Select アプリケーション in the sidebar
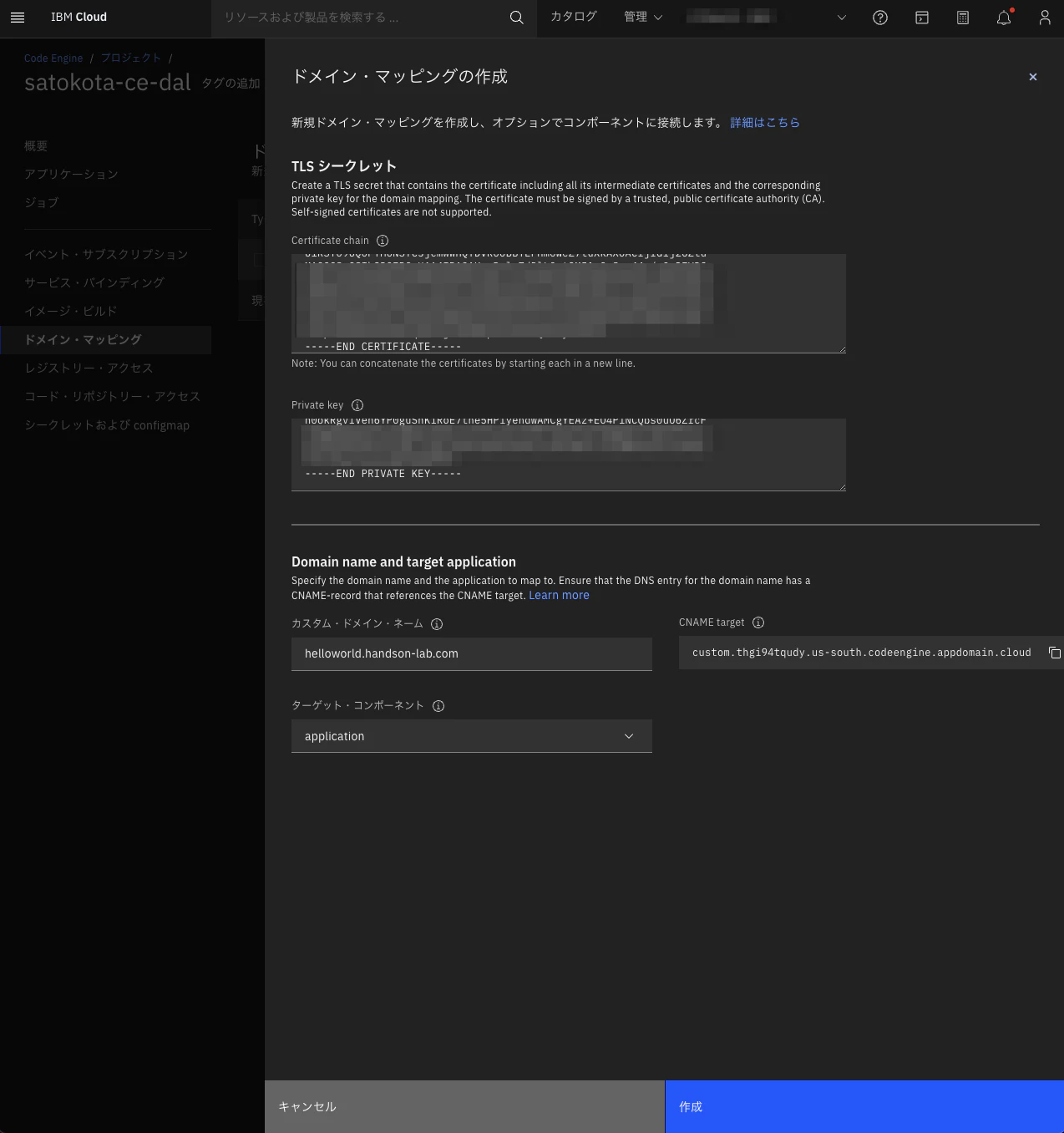This screenshot has width=1064, height=1133. (x=71, y=175)
